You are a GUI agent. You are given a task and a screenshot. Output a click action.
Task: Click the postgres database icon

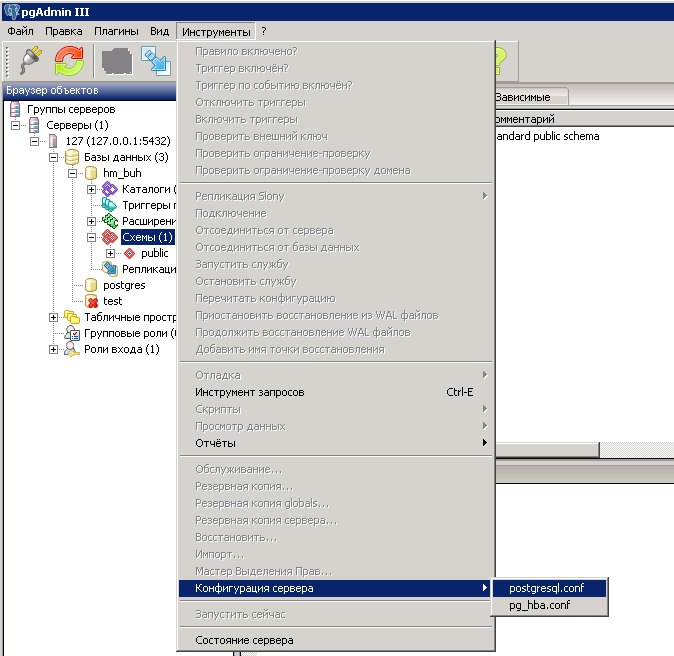click(x=91, y=285)
